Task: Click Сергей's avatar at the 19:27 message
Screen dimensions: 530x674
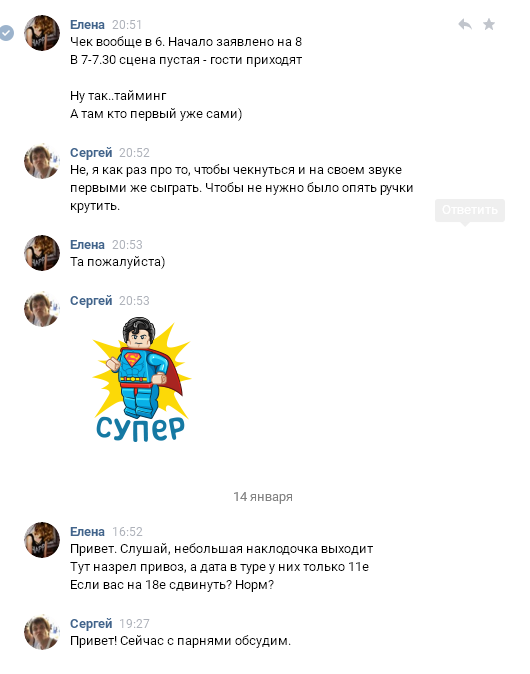Action: (42, 632)
